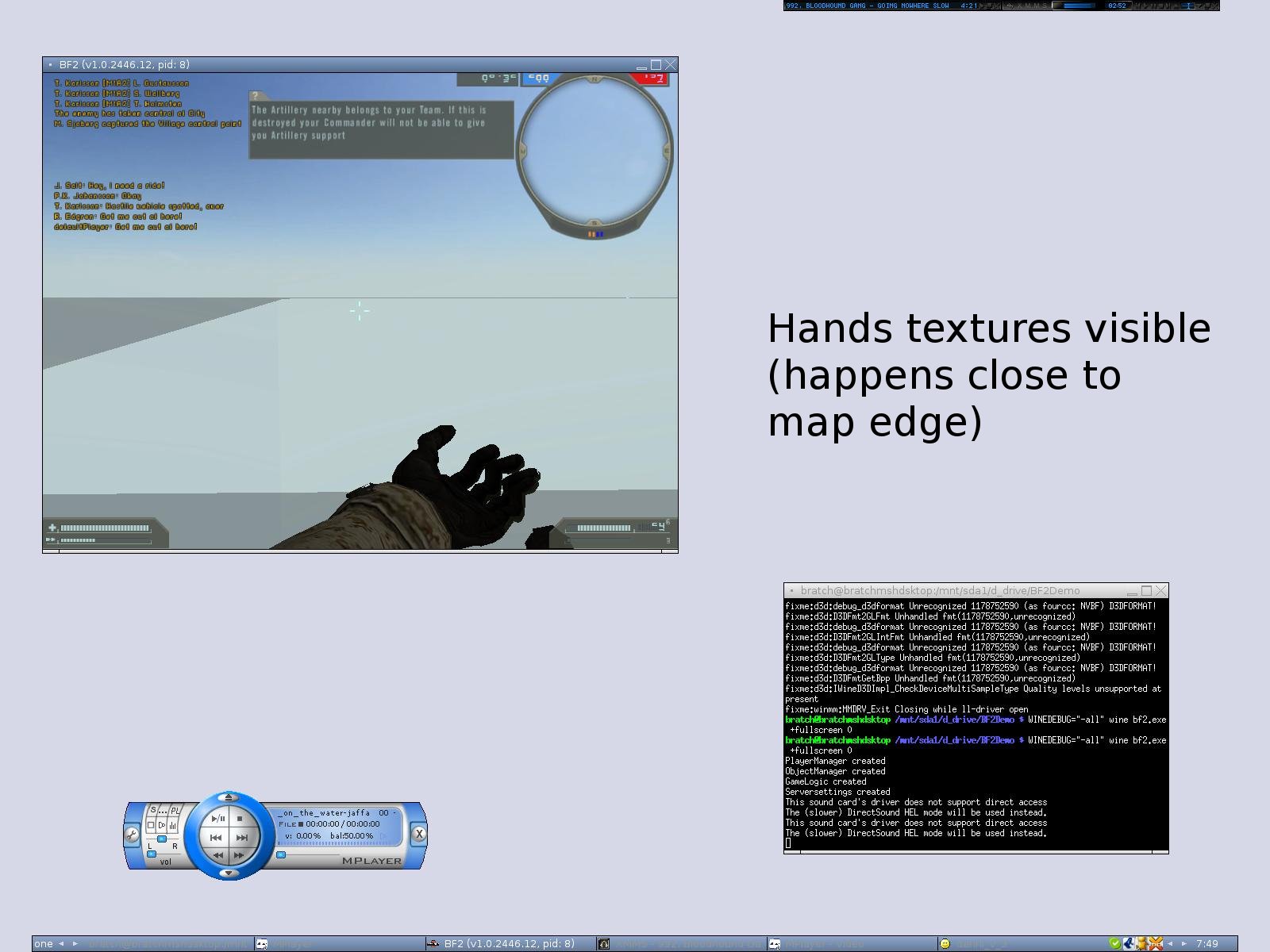The image size is (1270, 952).
Task: Click workspace name 'one' in taskbar
Action: (x=44, y=943)
